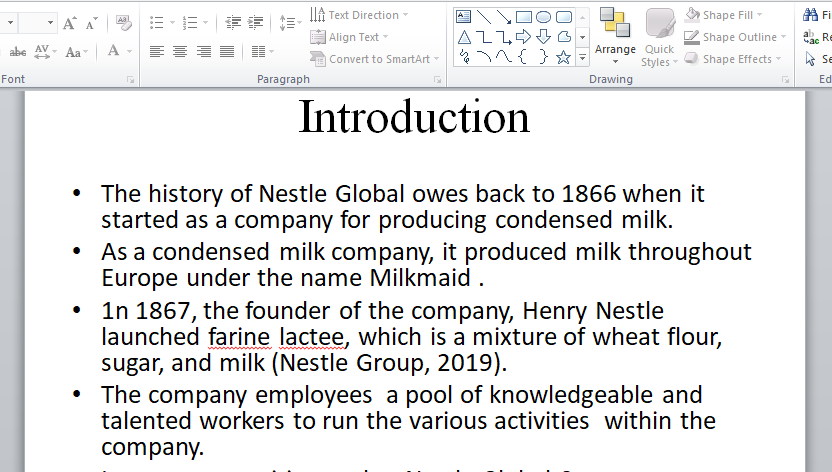
Task: Click bullet text mentioning Milkmaid
Action: coord(426,265)
